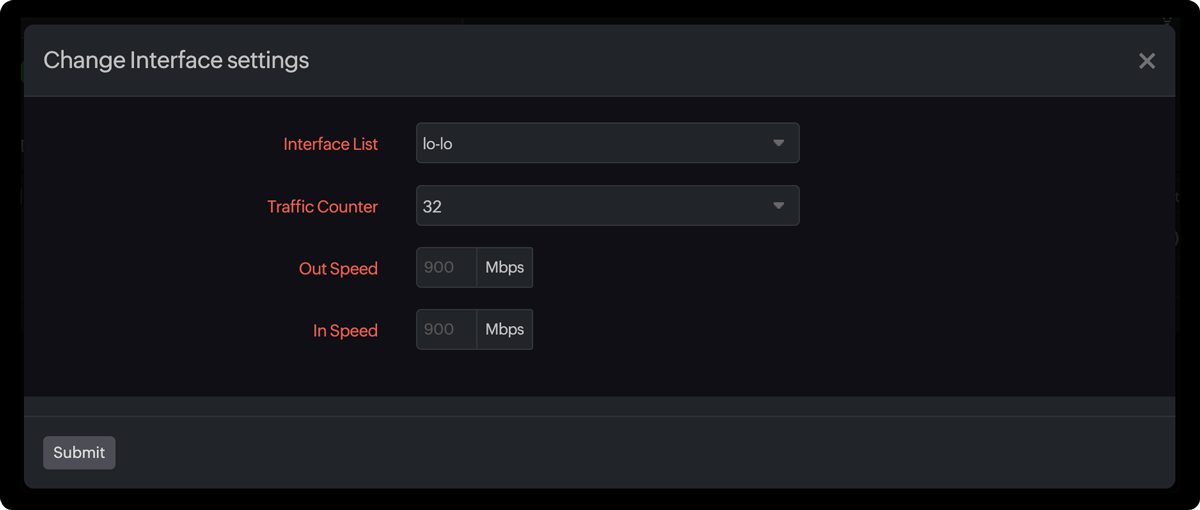The height and width of the screenshot is (510, 1200).
Task: Click the In Speed label
Action: point(345,331)
